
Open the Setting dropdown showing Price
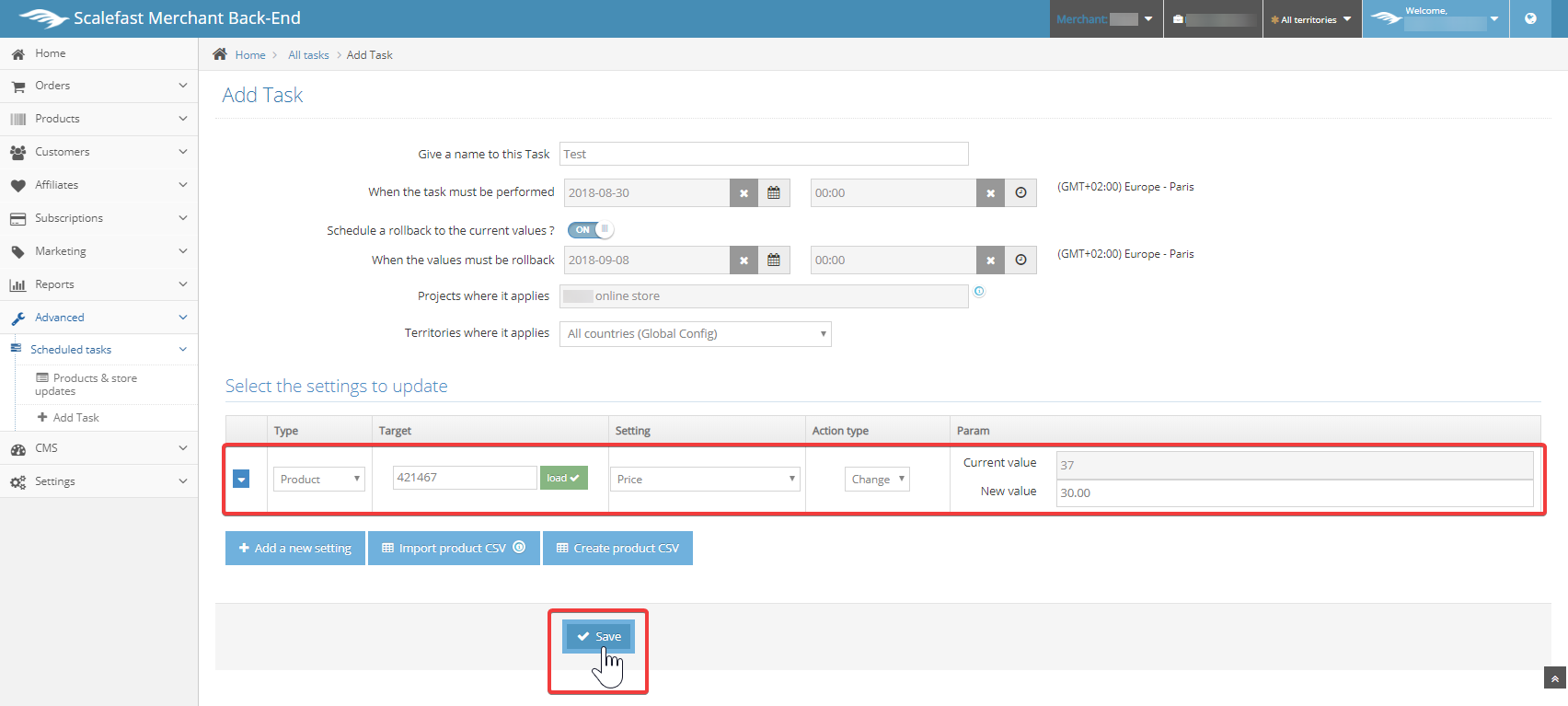tap(705, 479)
